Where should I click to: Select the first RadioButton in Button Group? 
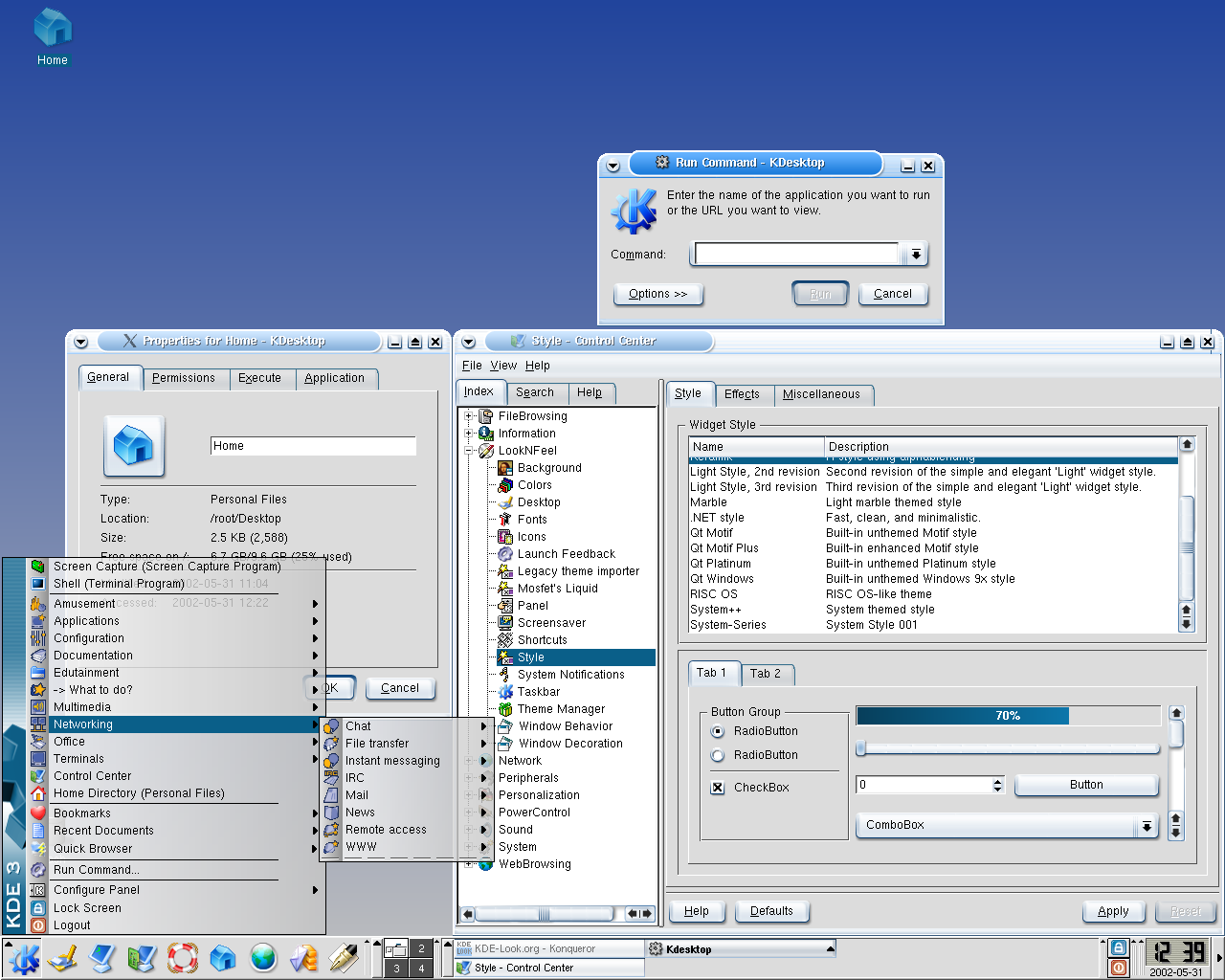click(718, 731)
